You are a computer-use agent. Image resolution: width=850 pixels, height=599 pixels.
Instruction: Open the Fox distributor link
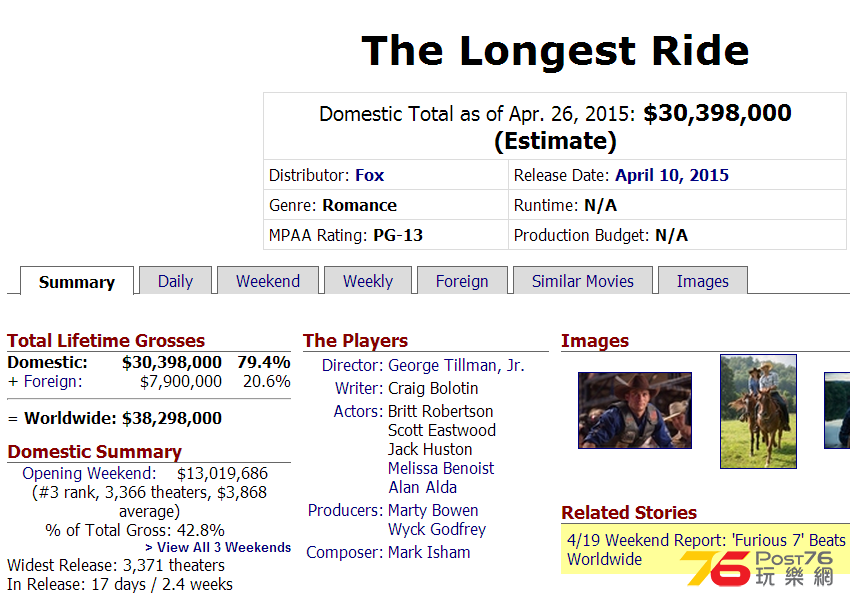coord(370,175)
